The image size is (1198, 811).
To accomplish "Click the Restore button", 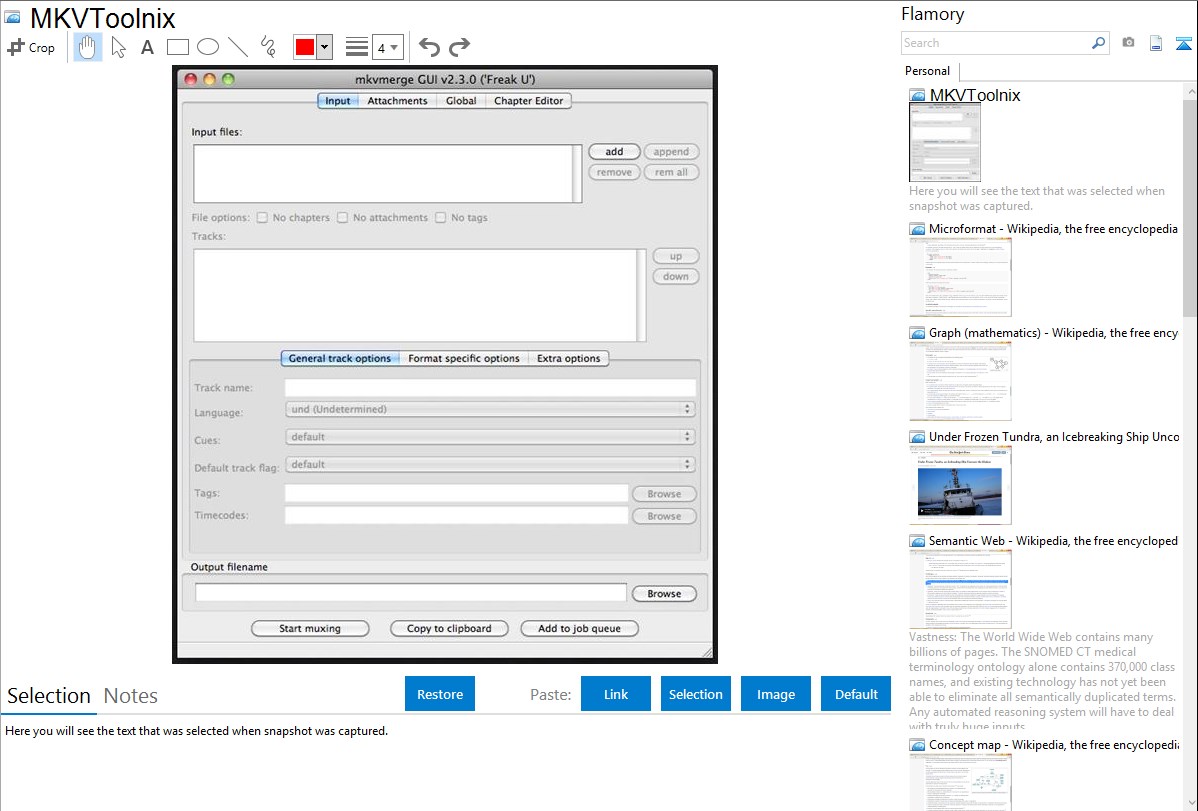I will pyautogui.click(x=440, y=694).
